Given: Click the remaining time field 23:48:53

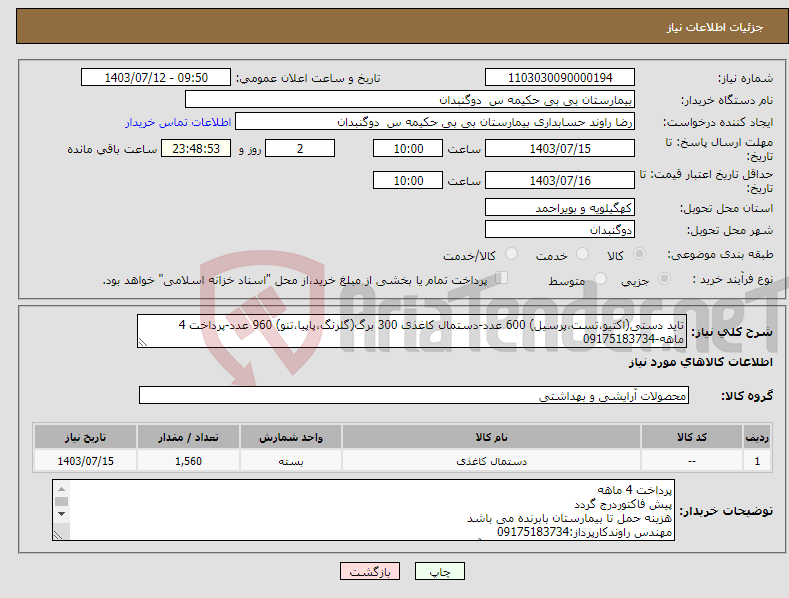Looking at the screenshot, I should (196, 148).
